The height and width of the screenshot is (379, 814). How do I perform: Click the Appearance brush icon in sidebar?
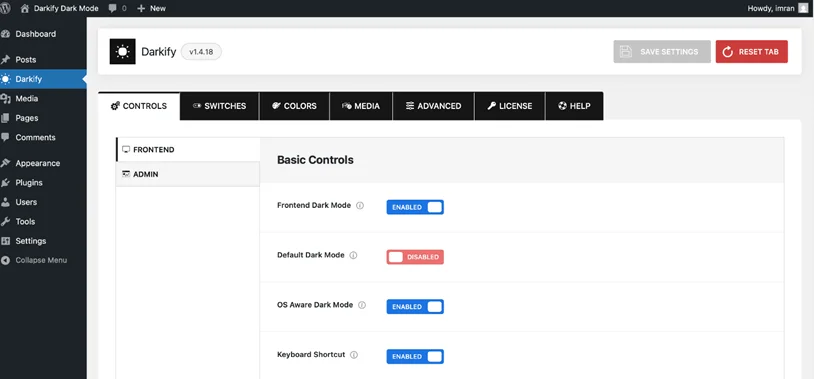[5, 163]
